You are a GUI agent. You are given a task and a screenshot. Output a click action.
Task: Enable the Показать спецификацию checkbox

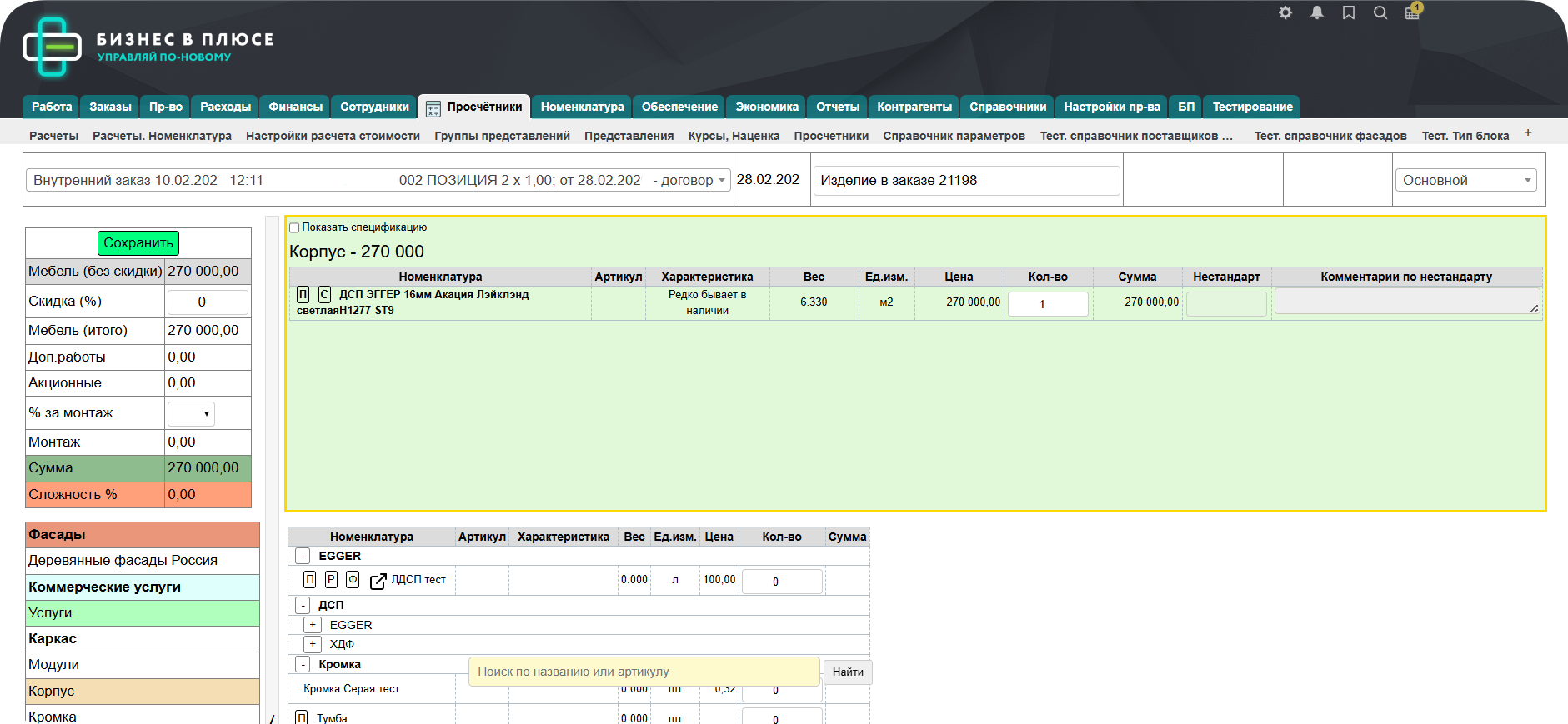294,227
